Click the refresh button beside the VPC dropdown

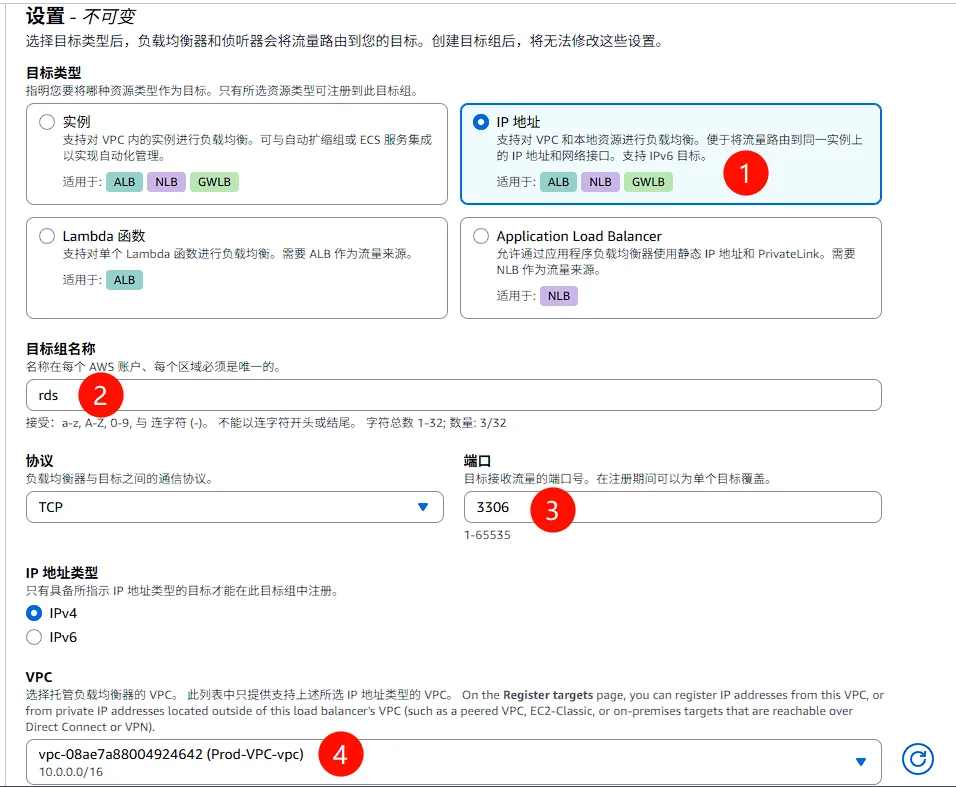pyautogui.click(x=917, y=761)
